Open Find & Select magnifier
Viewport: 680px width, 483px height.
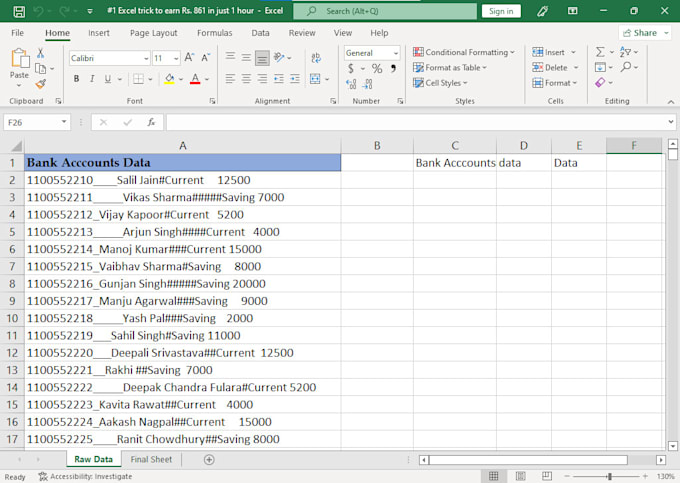[x=626, y=67]
